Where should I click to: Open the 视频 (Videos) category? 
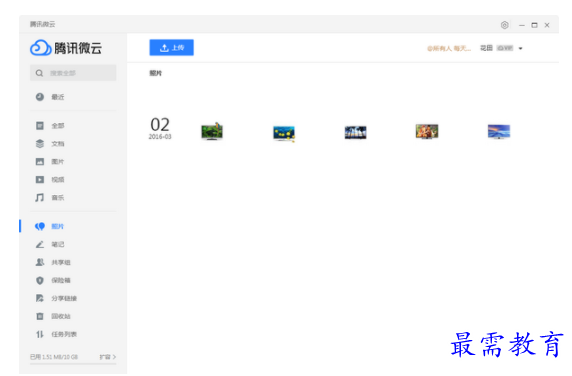[50, 179]
